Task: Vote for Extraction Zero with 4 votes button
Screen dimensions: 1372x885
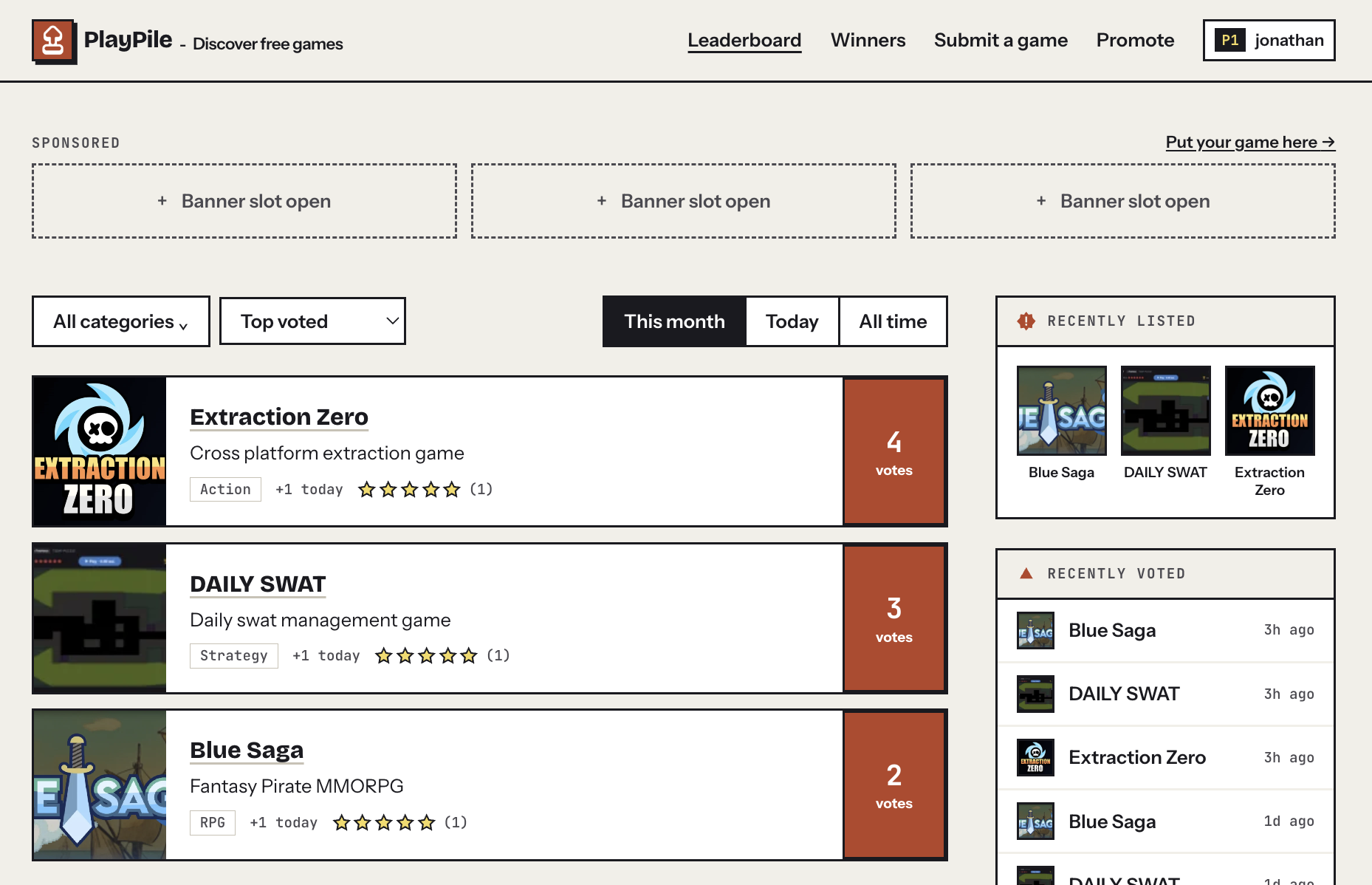Action: 893,451
